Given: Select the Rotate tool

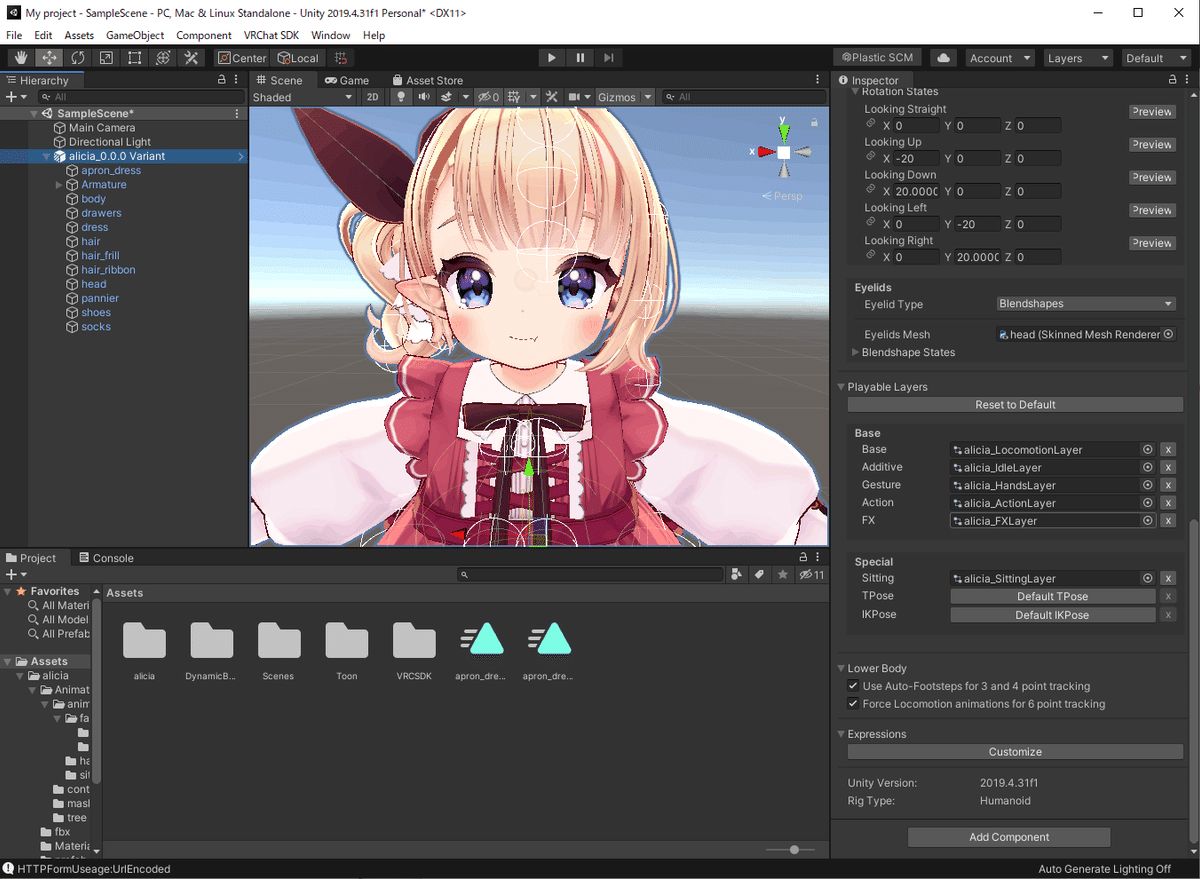Looking at the screenshot, I should [78, 58].
